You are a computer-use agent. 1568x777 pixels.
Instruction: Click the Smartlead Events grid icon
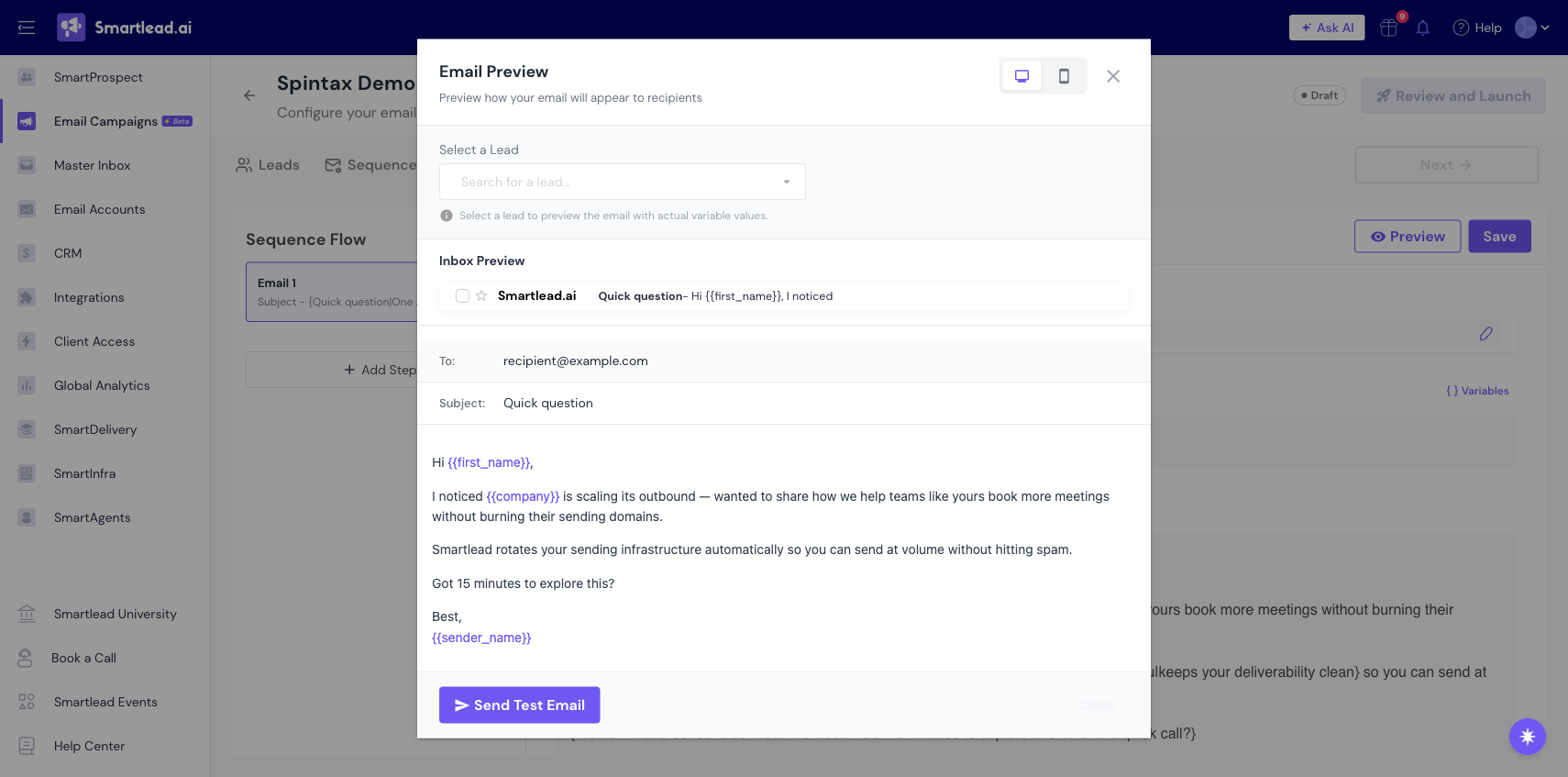[27, 702]
